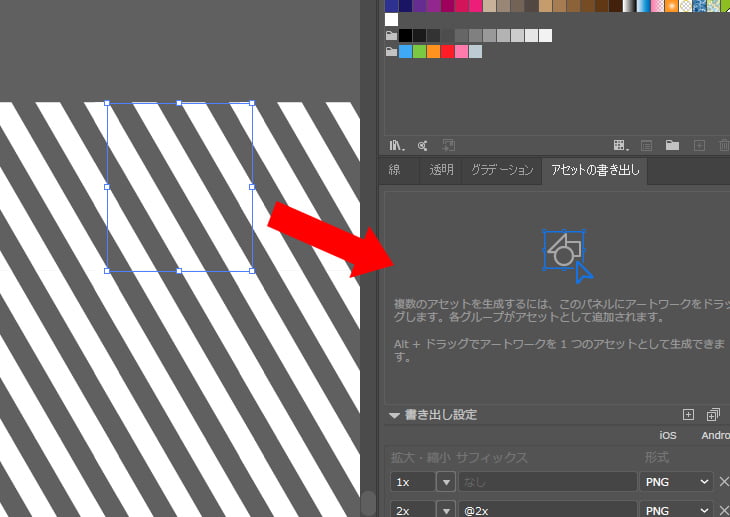Open the Swatch Libraries menu icon
730x517 pixels.
point(395,145)
